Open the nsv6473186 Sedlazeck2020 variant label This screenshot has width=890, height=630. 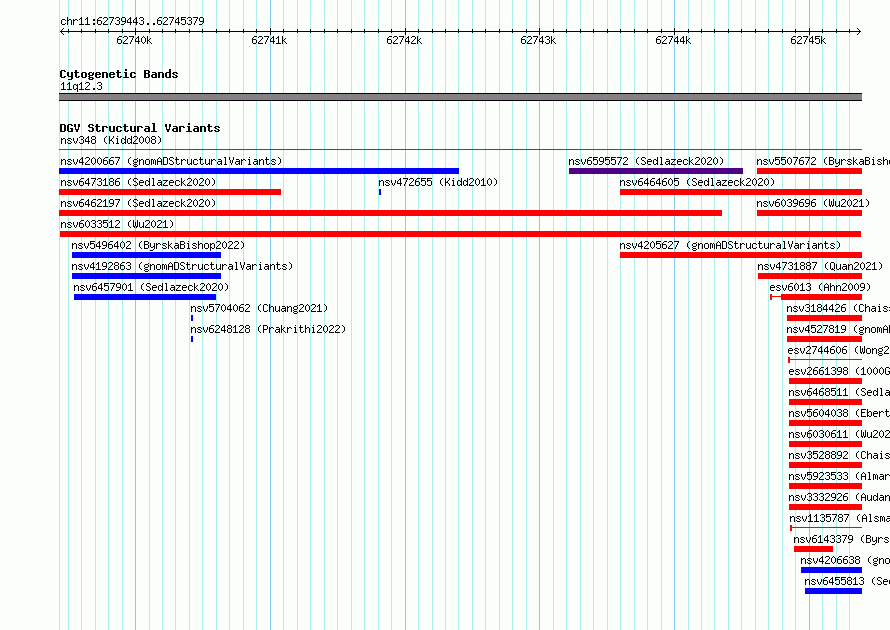point(138,182)
